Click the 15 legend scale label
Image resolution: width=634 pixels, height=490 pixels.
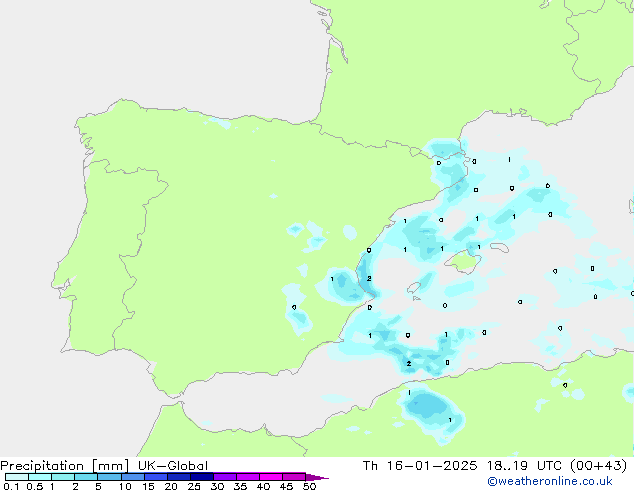(148, 486)
